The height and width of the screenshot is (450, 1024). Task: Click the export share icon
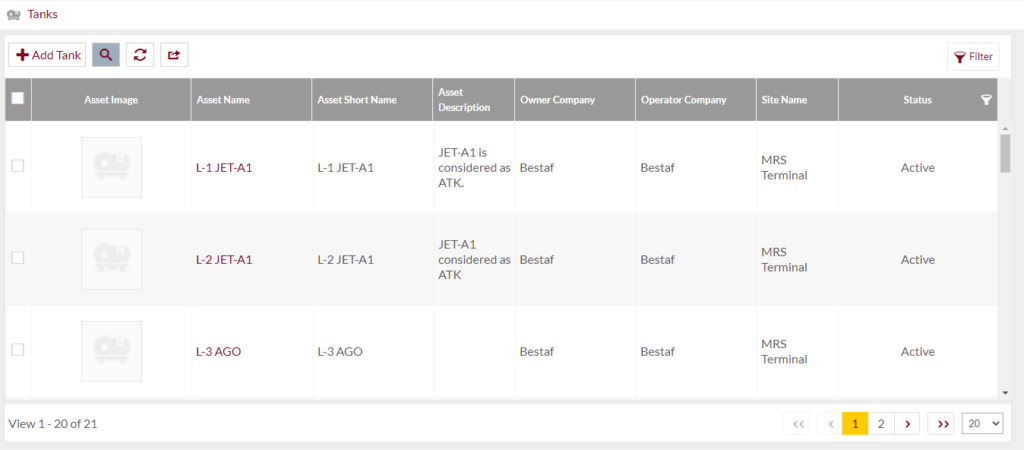[174, 55]
